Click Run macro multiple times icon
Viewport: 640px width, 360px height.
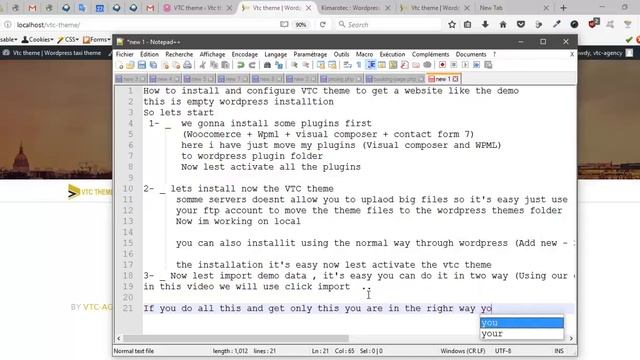point(476,65)
